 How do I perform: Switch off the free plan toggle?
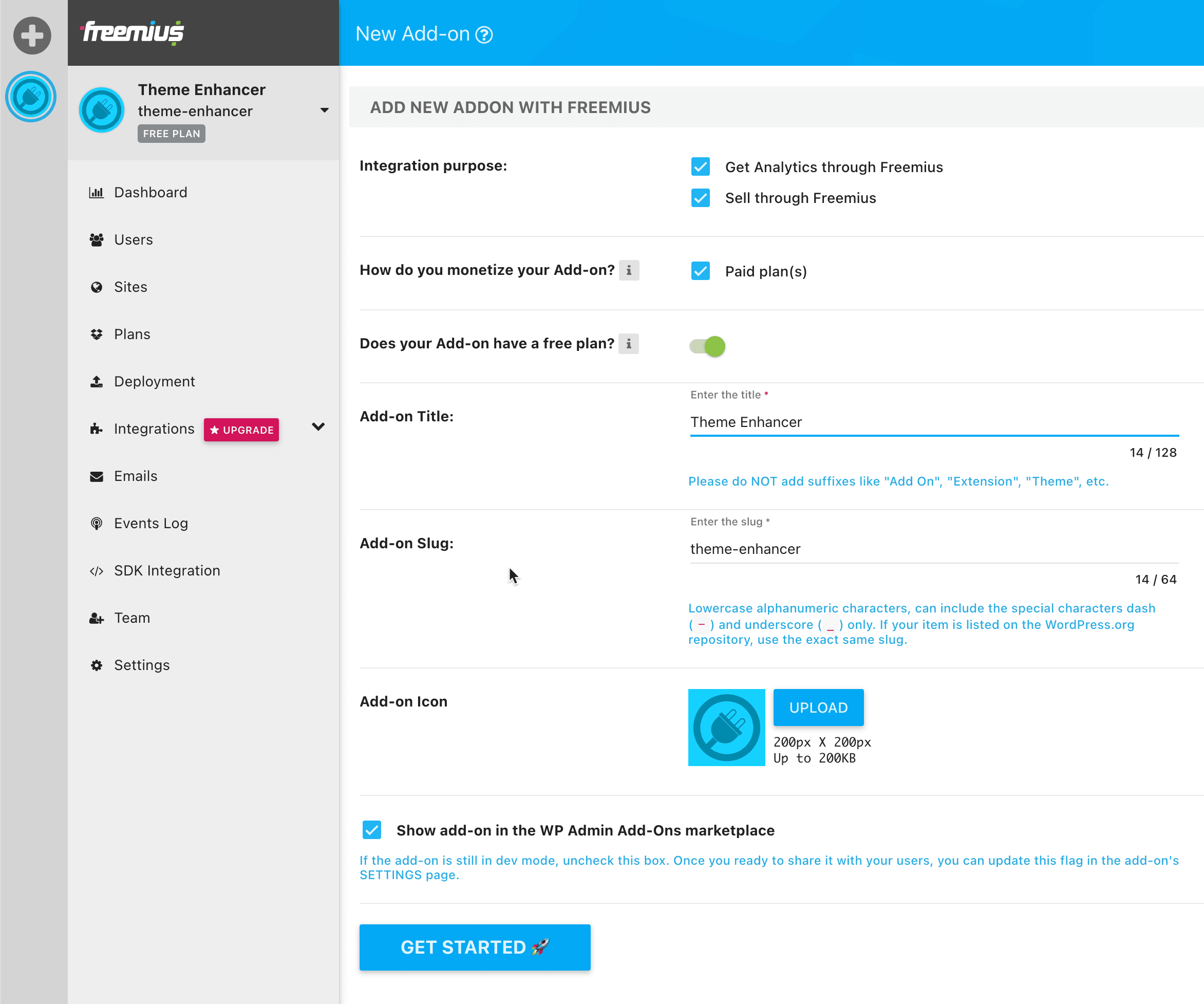click(707, 346)
